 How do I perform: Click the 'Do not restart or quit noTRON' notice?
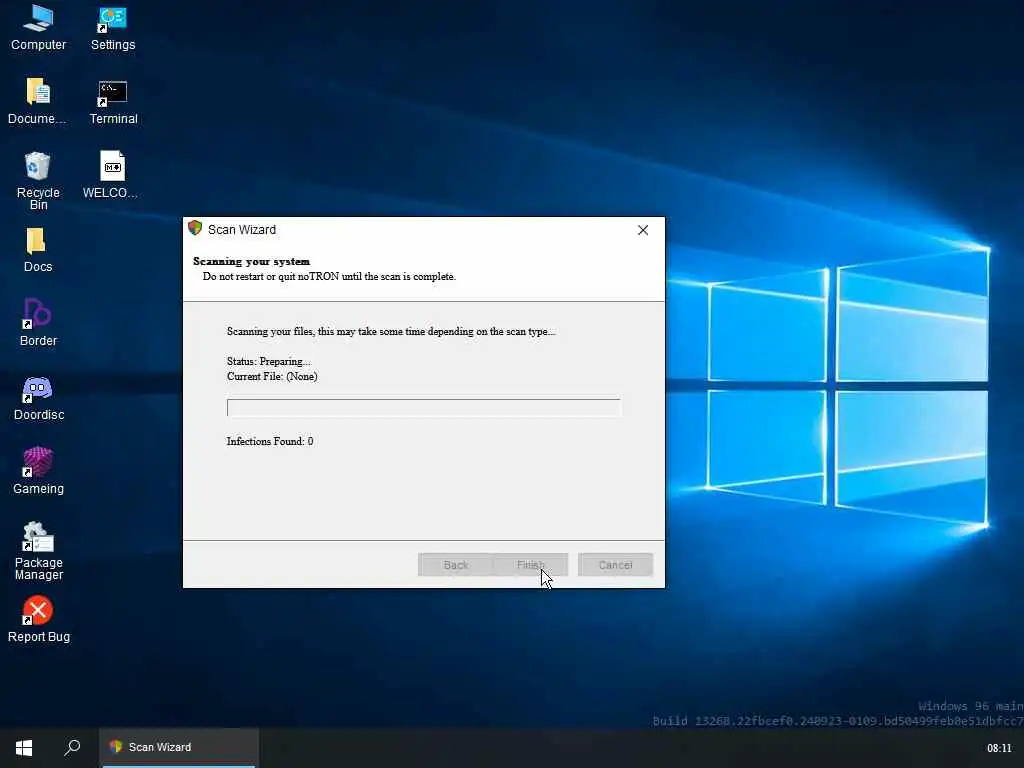tap(329, 276)
